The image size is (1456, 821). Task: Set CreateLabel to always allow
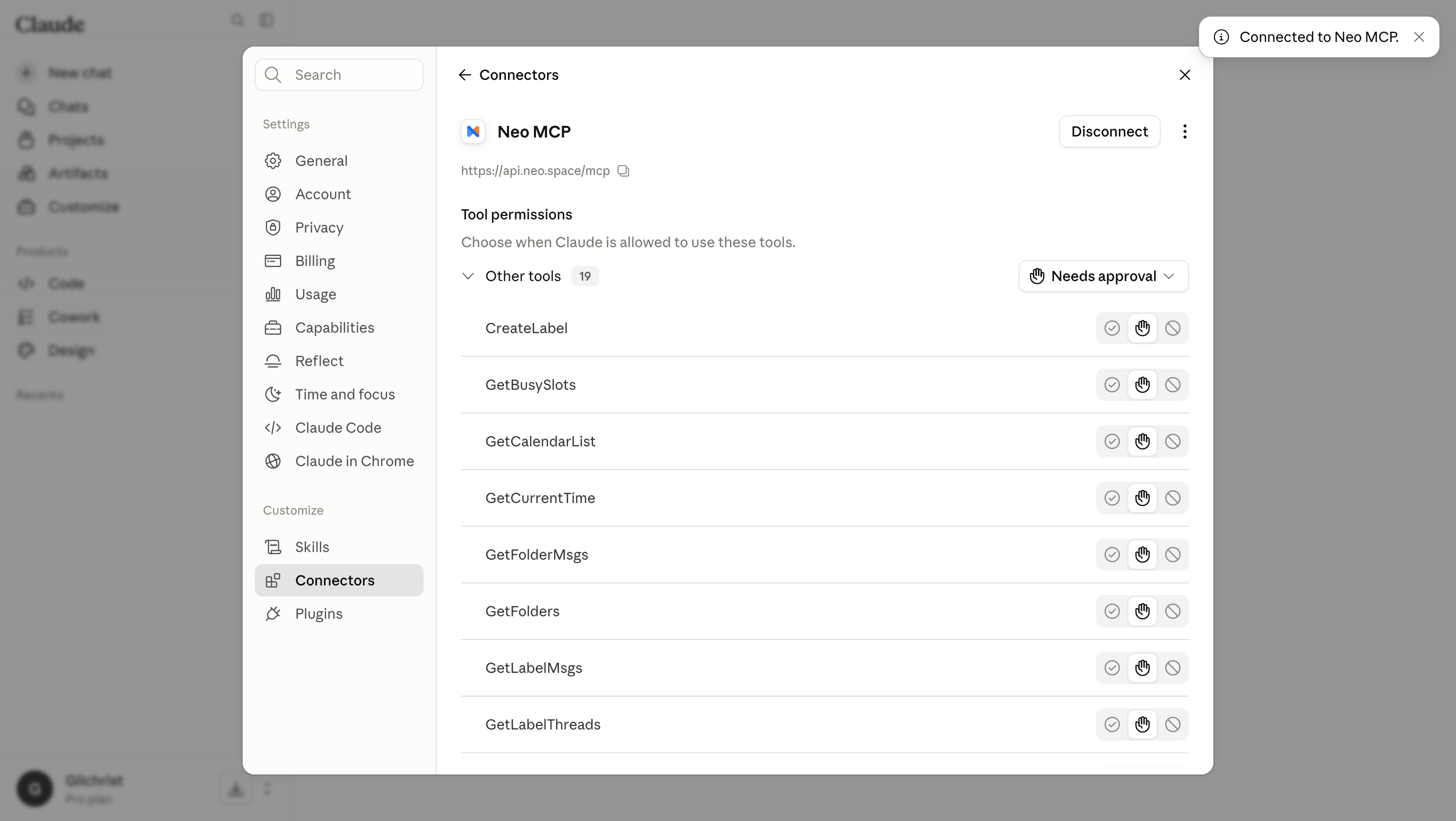coord(1112,328)
